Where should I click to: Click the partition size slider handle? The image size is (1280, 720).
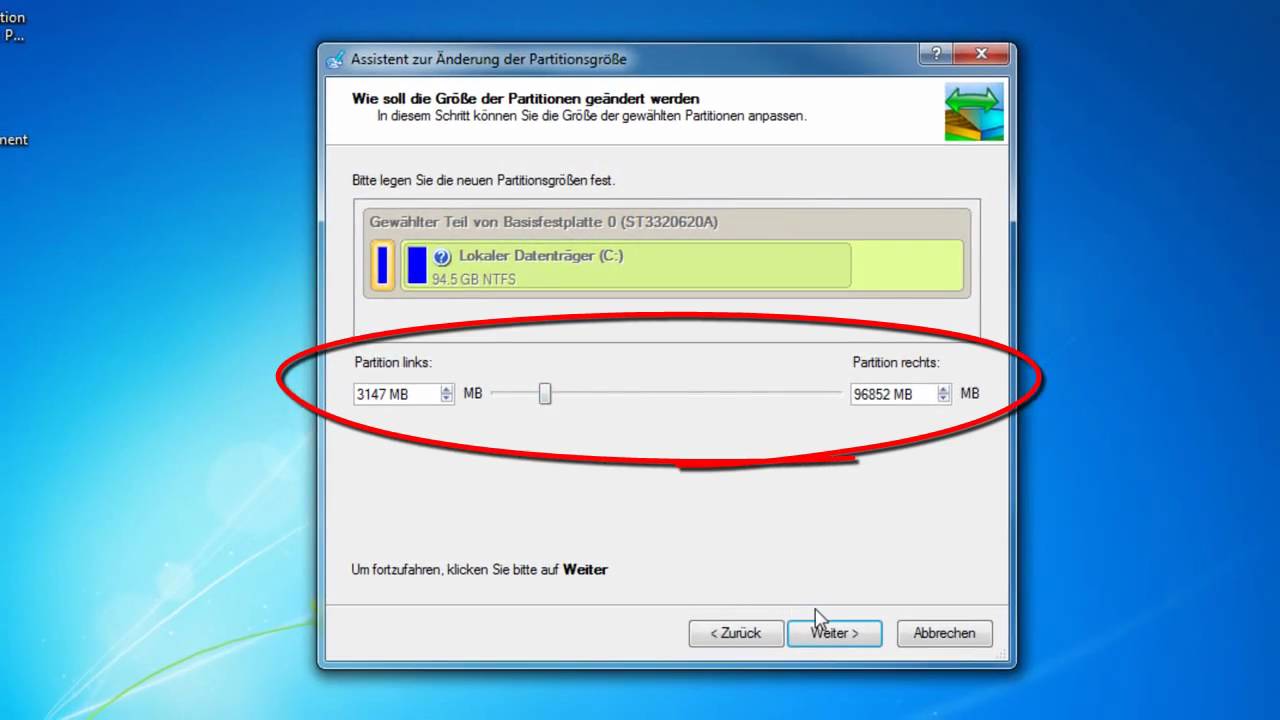[x=545, y=394]
